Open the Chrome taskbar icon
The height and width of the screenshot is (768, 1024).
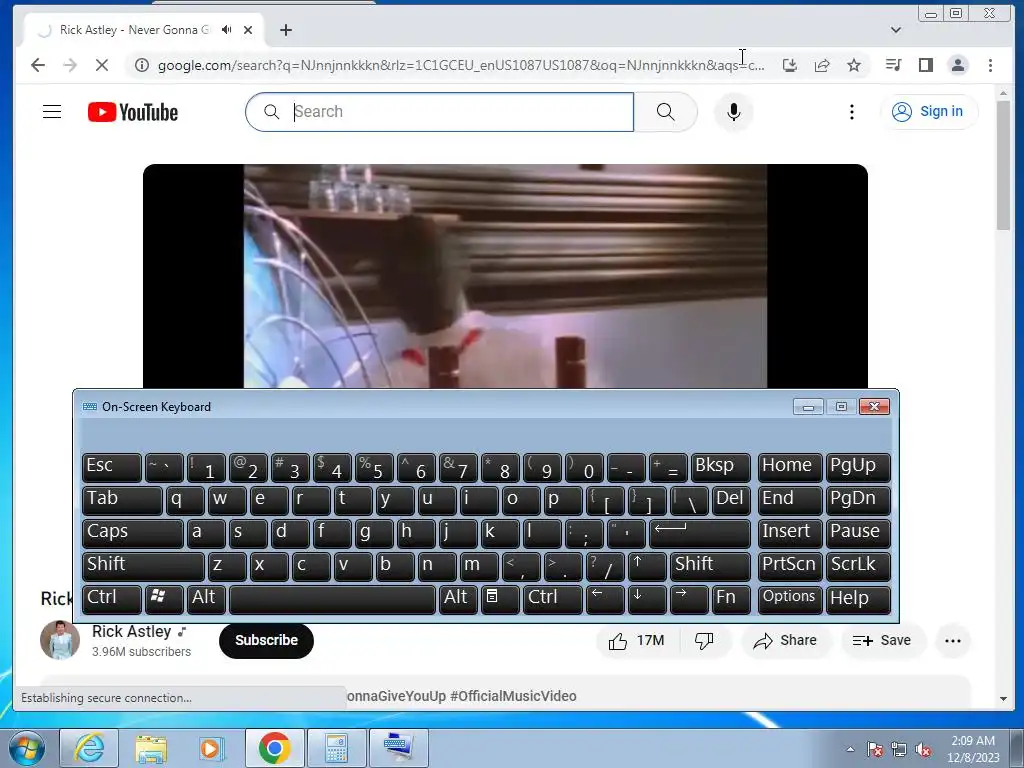coord(274,748)
